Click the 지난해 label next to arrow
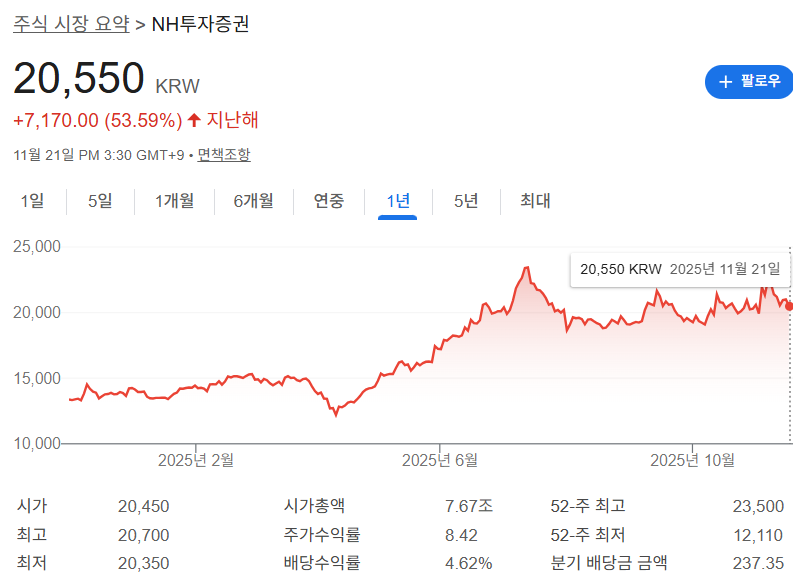The image size is (793, 586). tap(232, 120)
